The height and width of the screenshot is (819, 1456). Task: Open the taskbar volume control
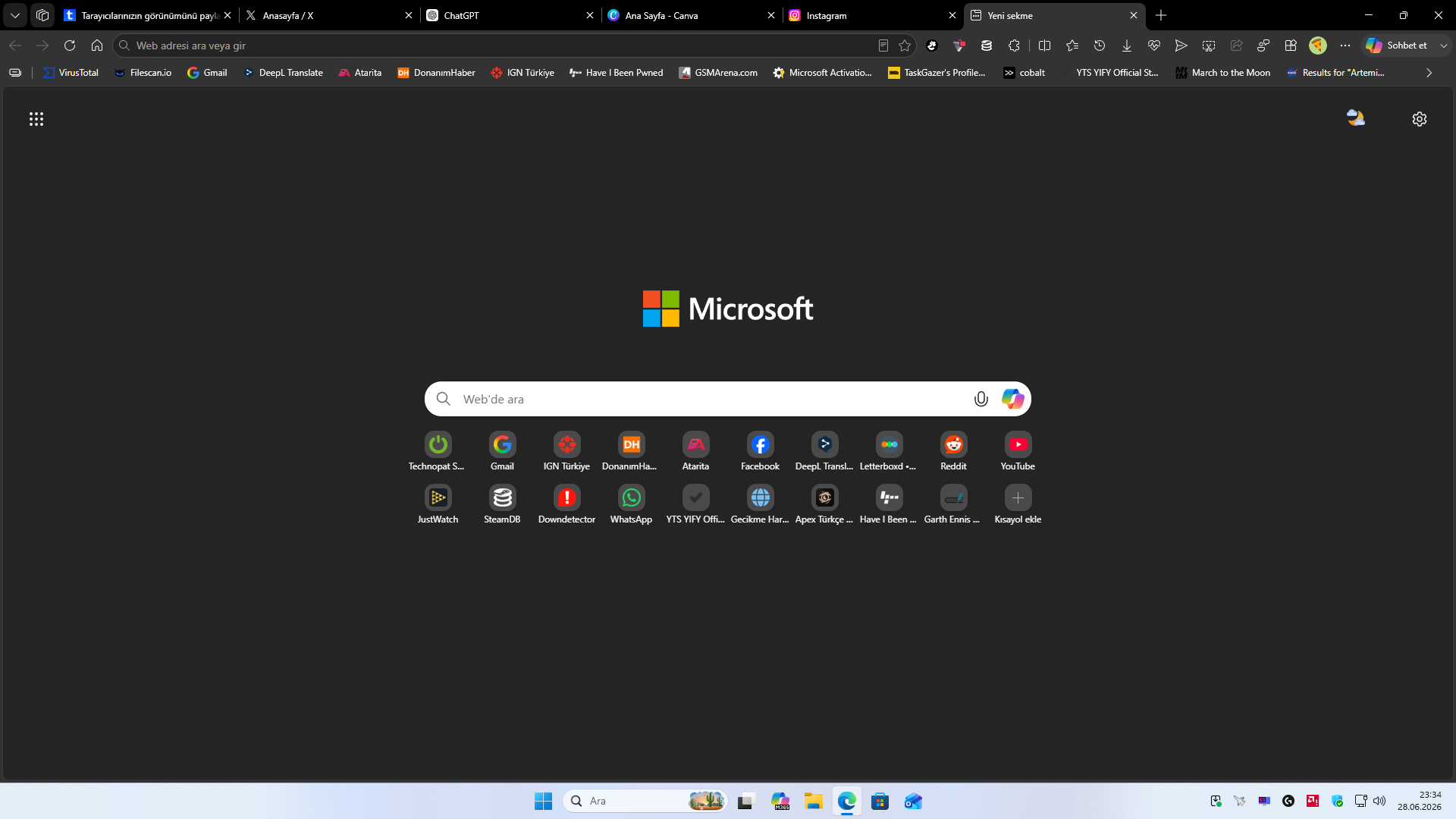pos(1379,801)
